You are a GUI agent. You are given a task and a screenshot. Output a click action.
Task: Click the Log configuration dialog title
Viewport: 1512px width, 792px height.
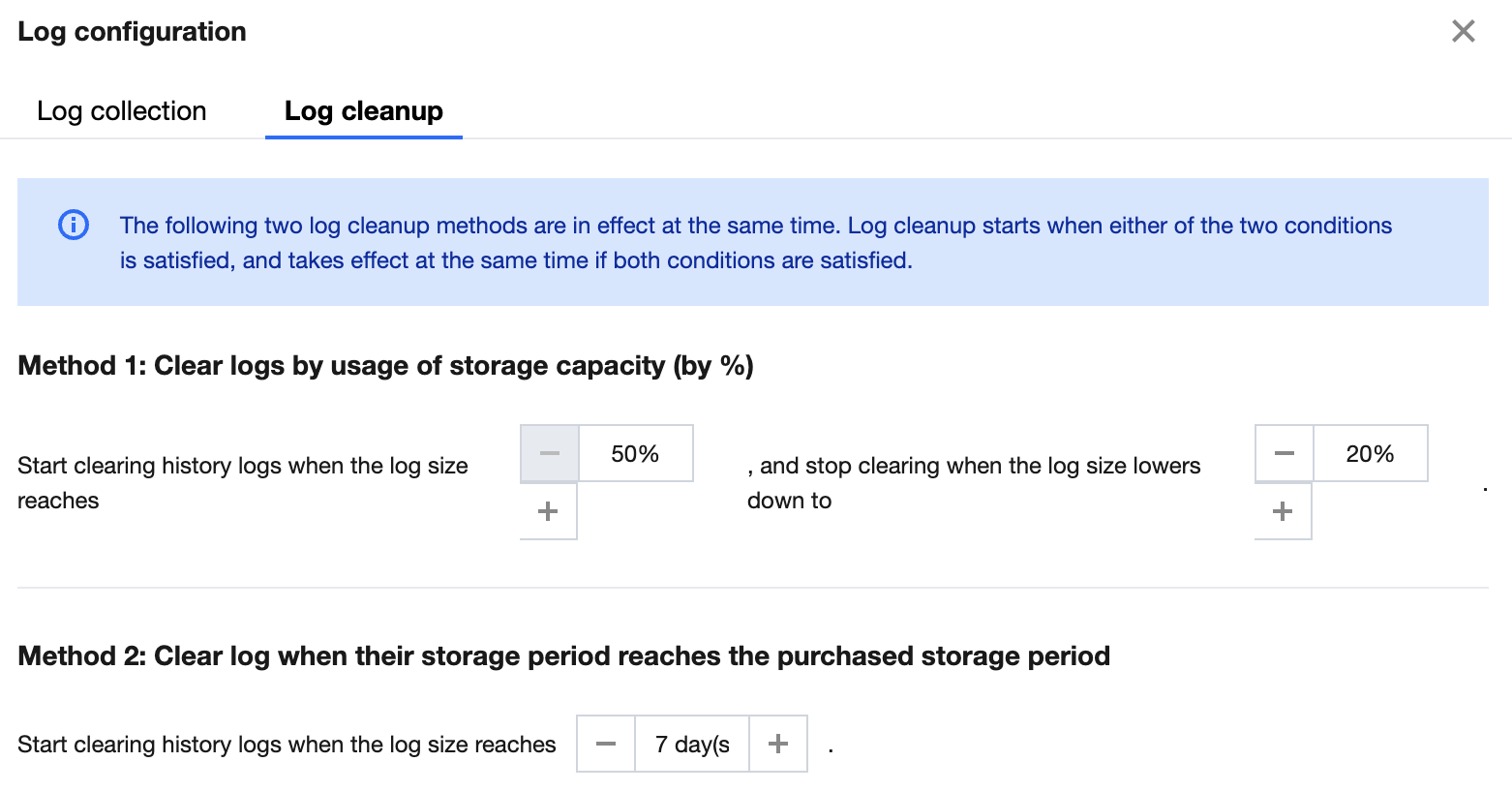click(133, 32)
